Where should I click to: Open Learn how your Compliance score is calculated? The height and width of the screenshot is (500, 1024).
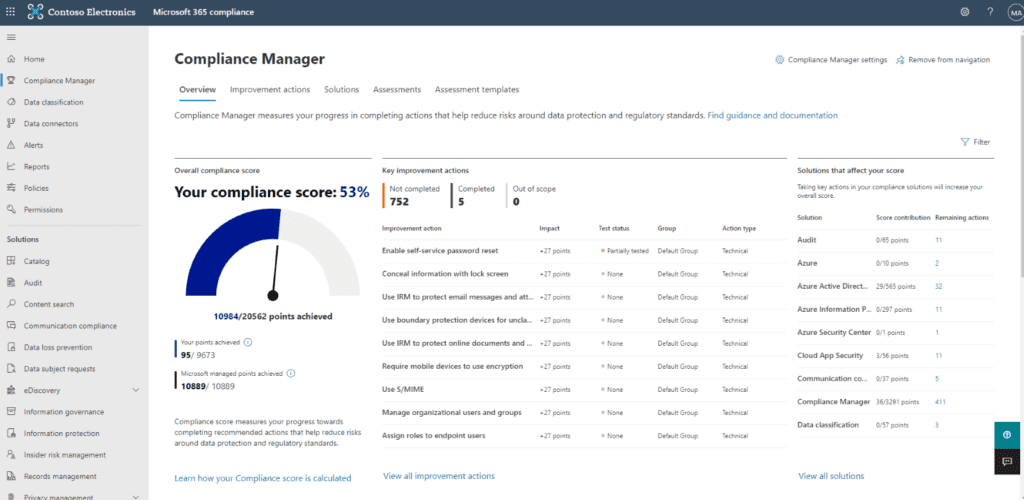click(263, 478)
